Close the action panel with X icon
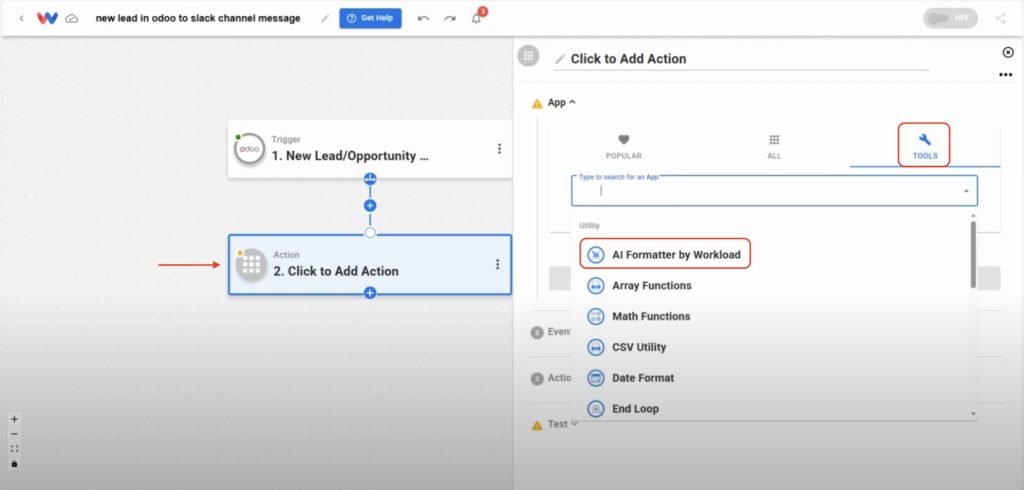This screenshot has height=490, width=1024. click(x=1008, y=52)
